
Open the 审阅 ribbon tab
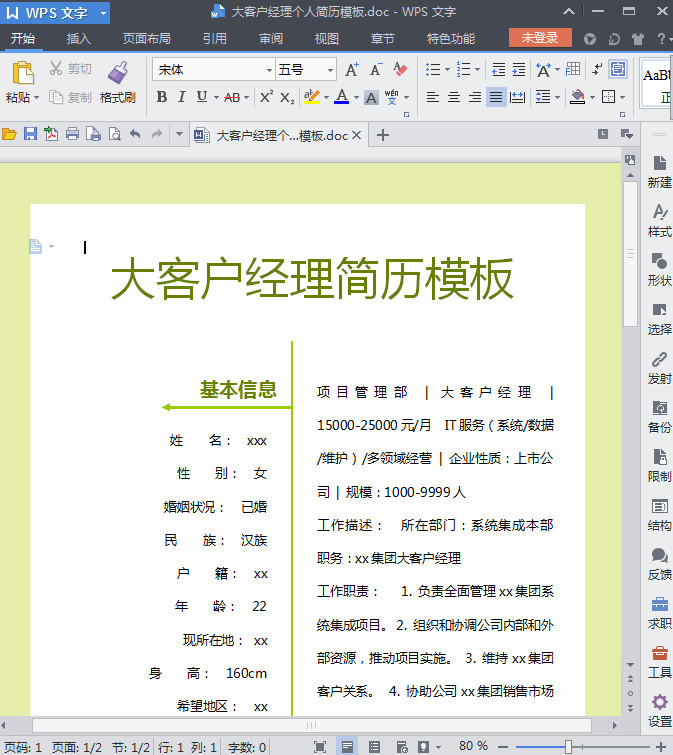tap(270, 39)
